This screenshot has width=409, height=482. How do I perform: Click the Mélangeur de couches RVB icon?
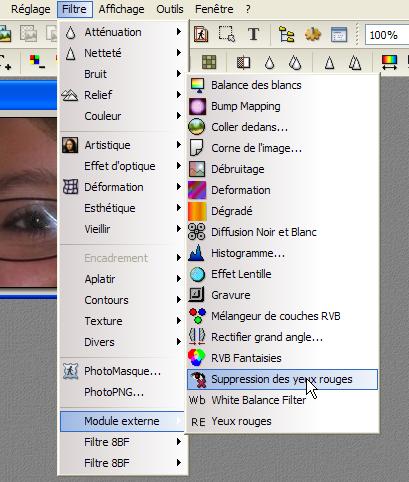[197, 316]
